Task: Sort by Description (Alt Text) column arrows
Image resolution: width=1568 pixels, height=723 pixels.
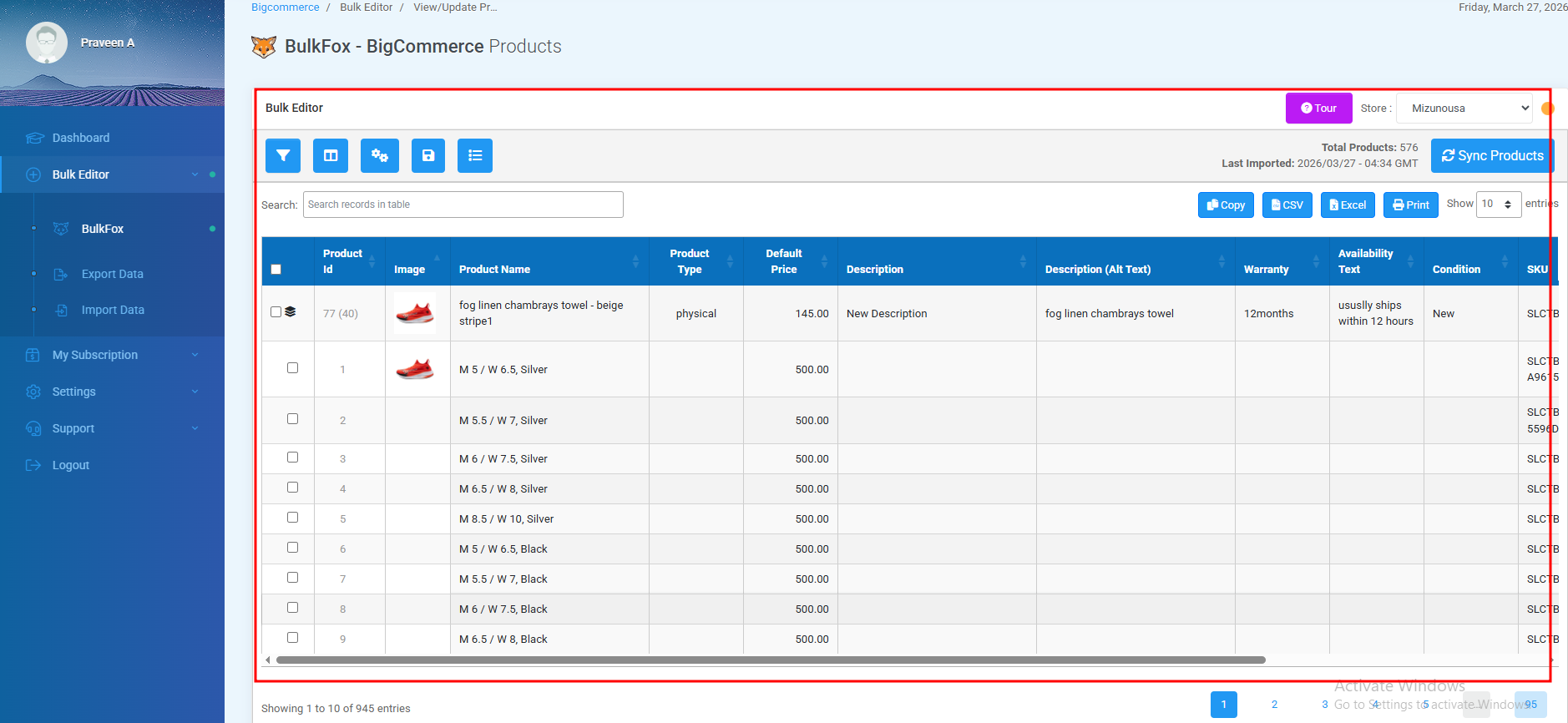Action: pyautogui.click(x=1222, y=261)
